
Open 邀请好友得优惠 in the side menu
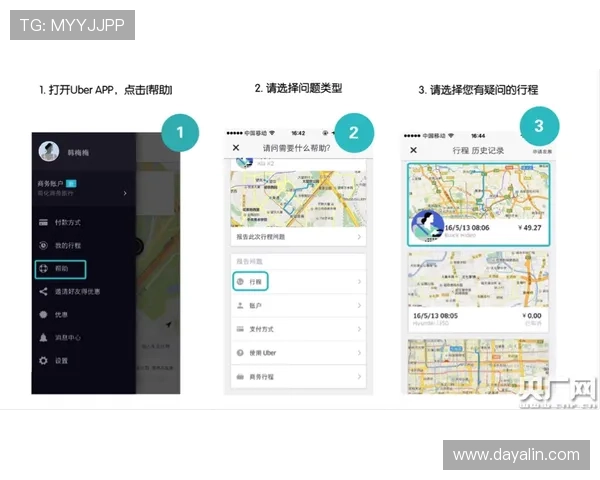(77, 291)
